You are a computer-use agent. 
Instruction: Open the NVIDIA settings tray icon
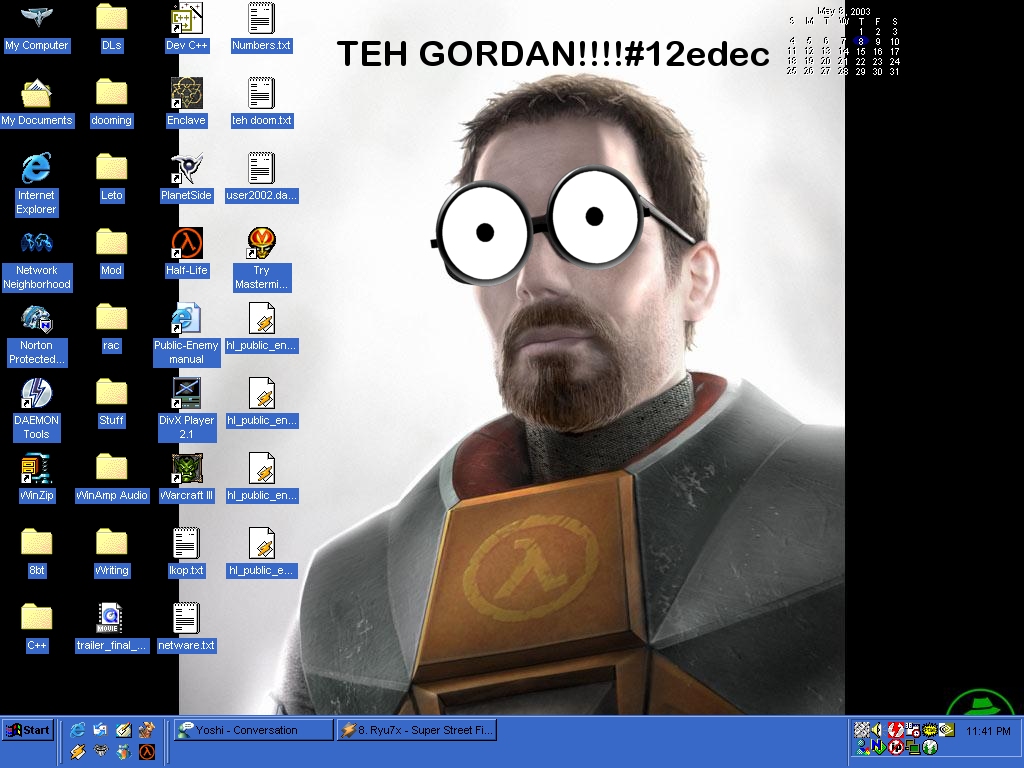coord(947,729)
